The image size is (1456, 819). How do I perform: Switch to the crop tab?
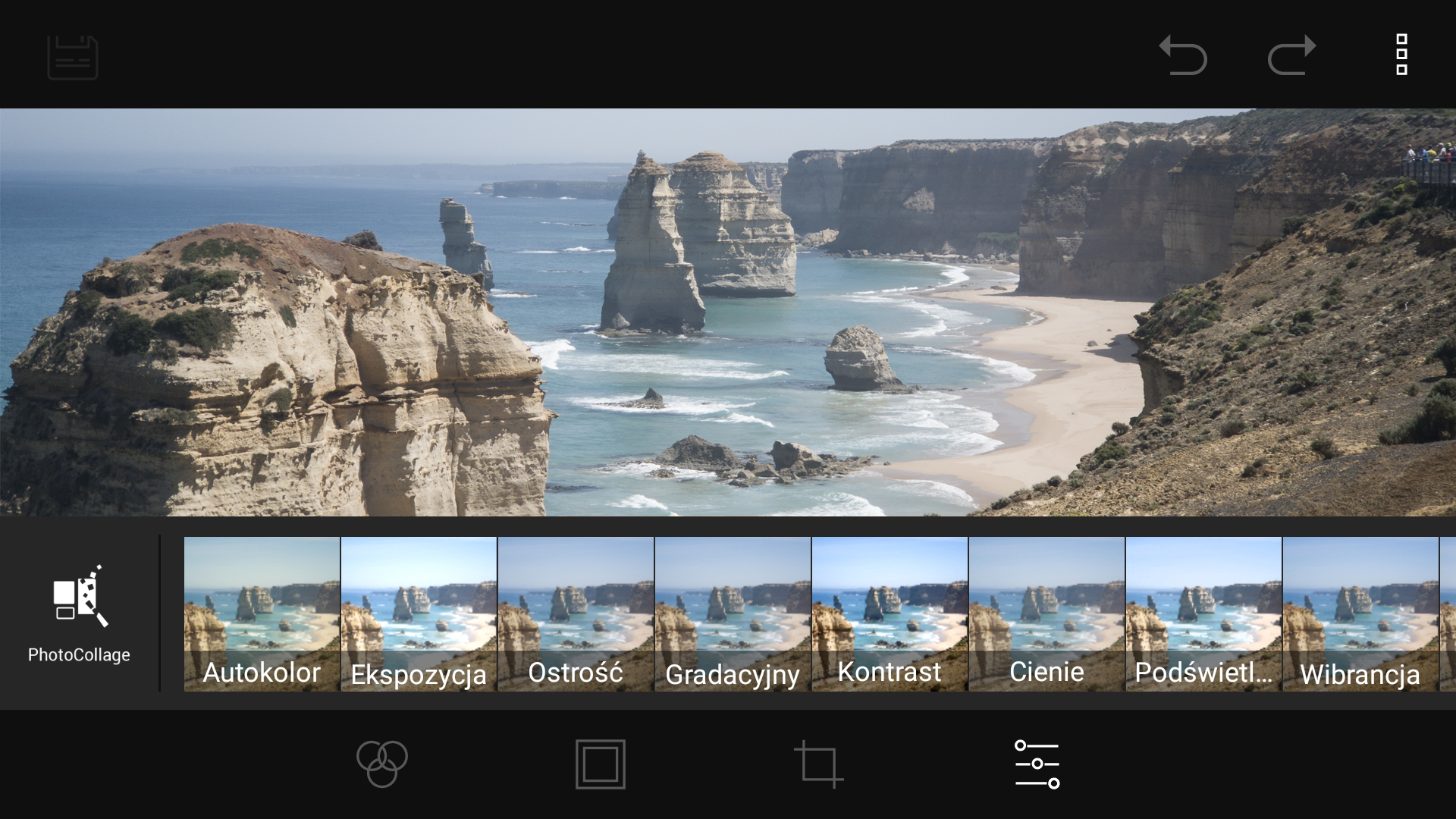click(818, 764)
